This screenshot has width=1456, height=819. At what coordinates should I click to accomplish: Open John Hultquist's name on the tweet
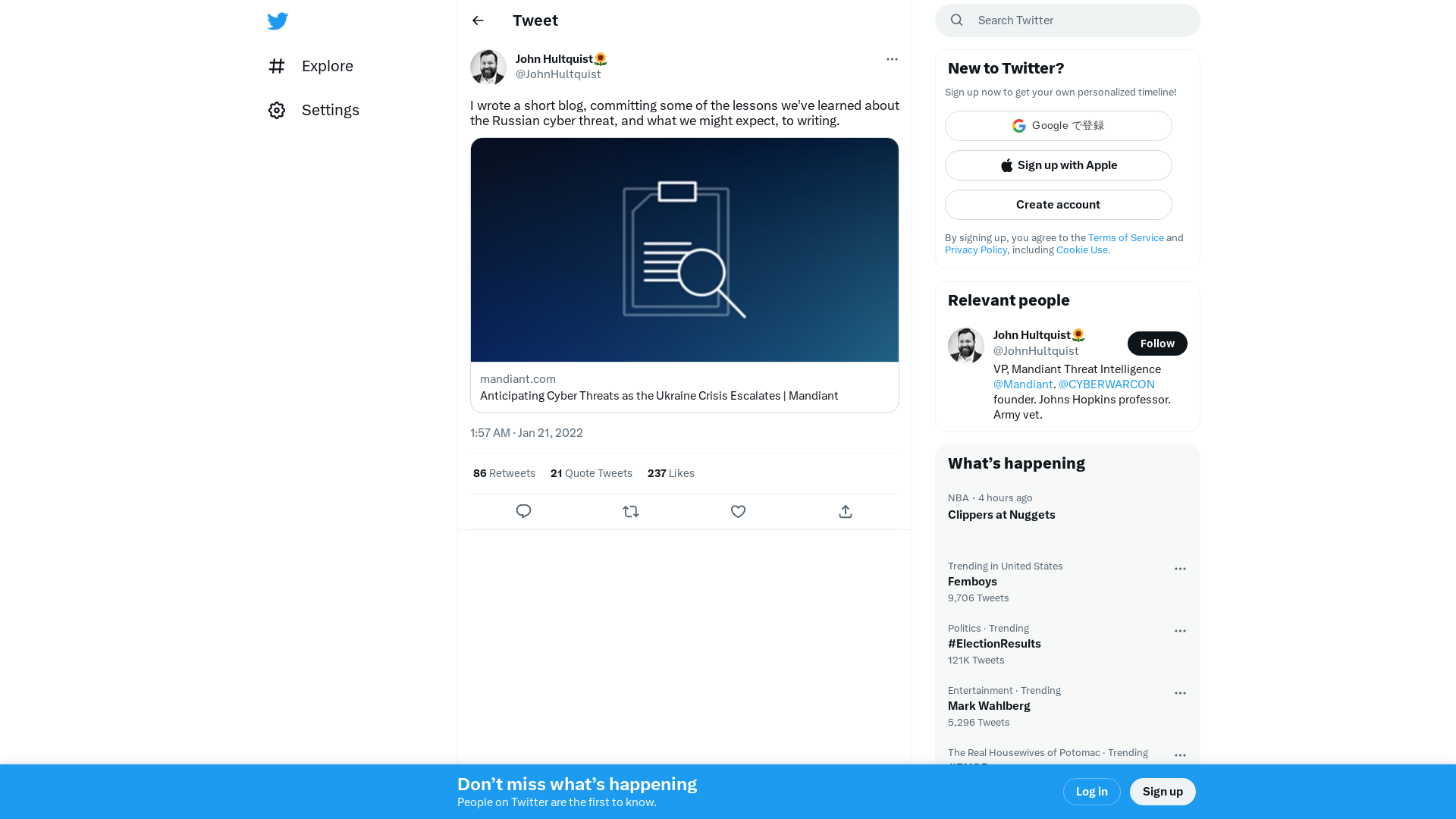[x=561, y=59]
